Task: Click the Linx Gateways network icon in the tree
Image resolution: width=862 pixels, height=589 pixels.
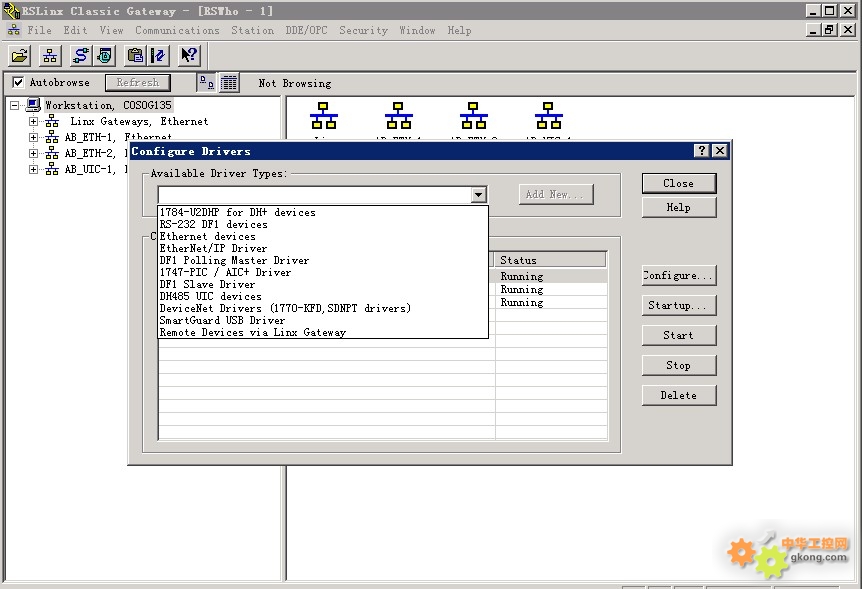Action: (52, 121)
